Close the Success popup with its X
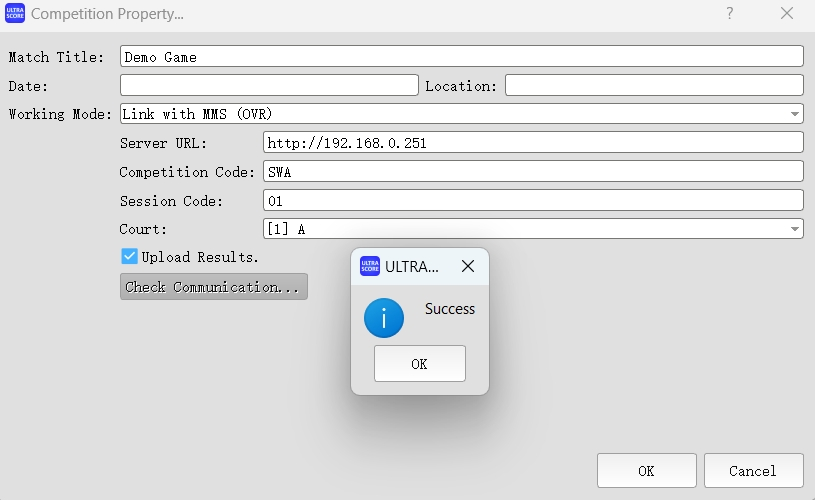 click(x=467, y=266)
